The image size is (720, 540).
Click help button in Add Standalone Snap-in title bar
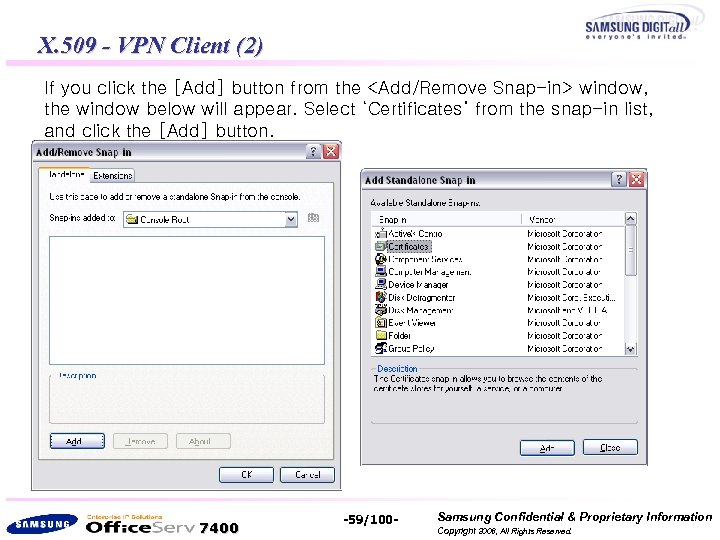pos(619,179)
